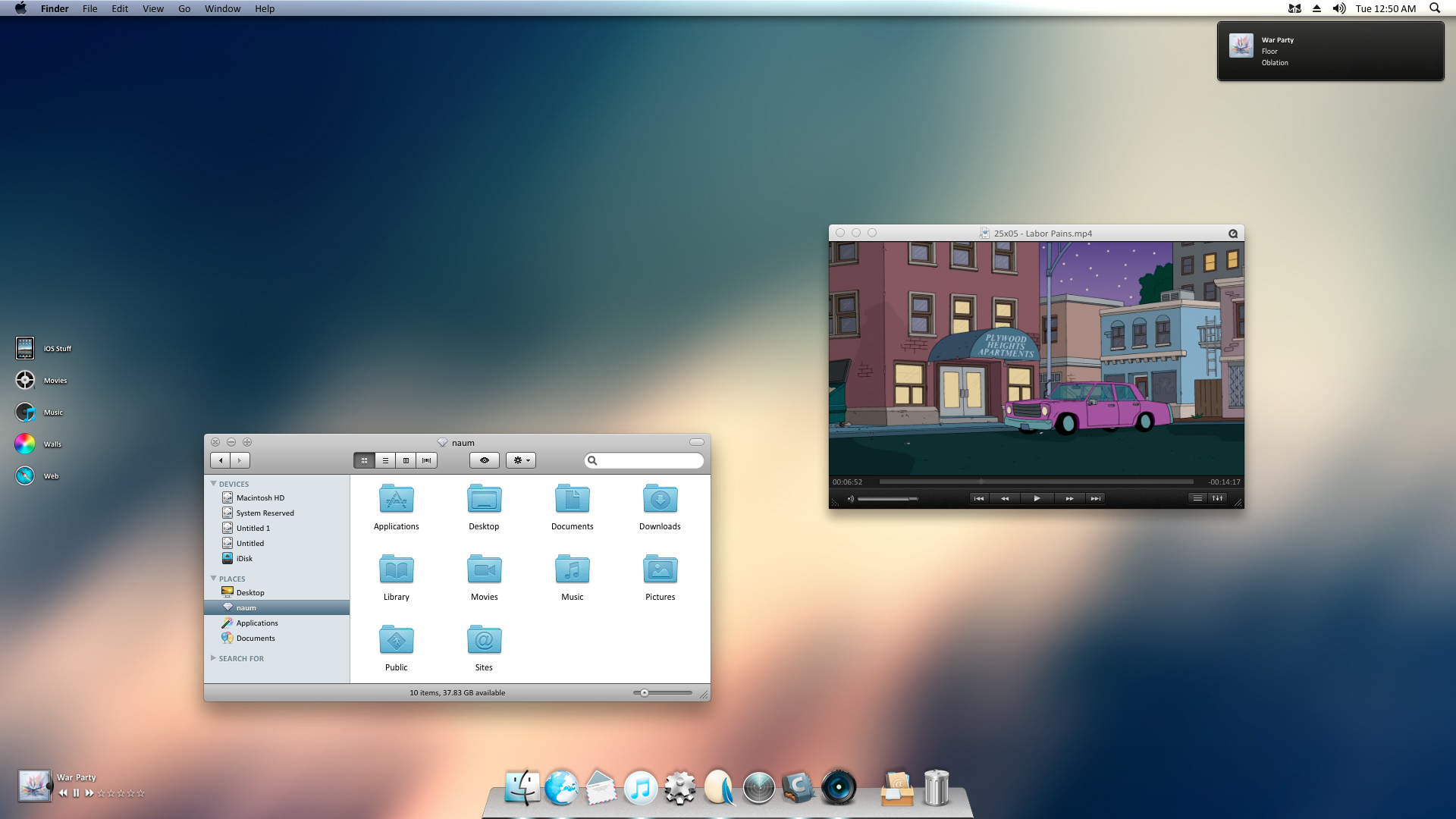The width and height of the screenshot is (1456, 819).
Task: Open the Apple menu
Action: 20,8
